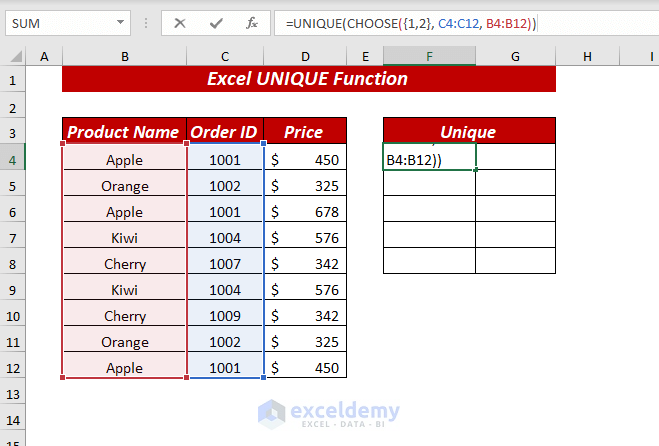Viewport: 659px width, 446px height.
Task: Open Insert Function fx dialog
Action: [252, 23]
